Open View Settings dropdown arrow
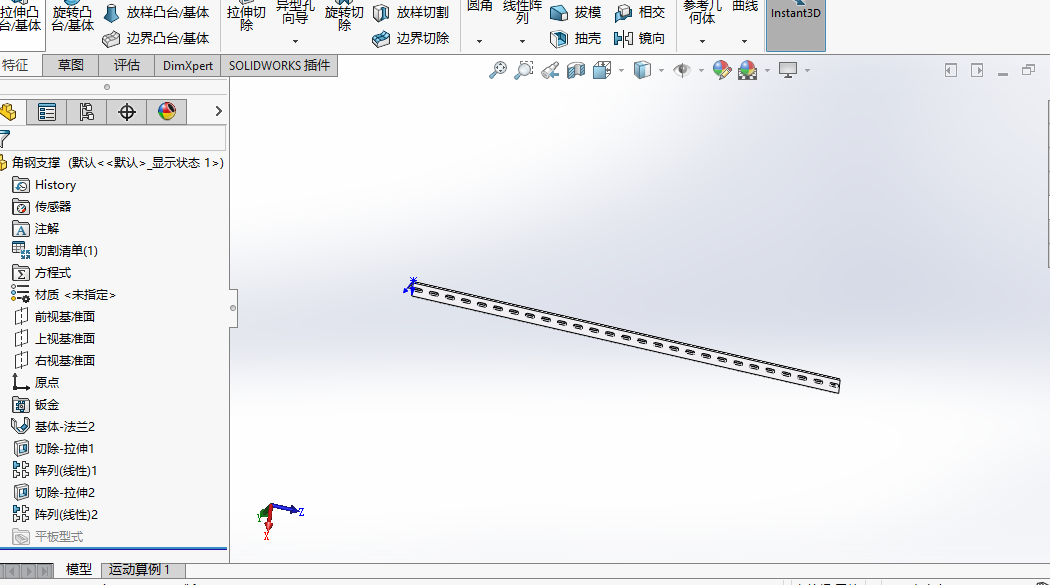This screenshot has height=585, width=1050. click(x=808, y=70)
